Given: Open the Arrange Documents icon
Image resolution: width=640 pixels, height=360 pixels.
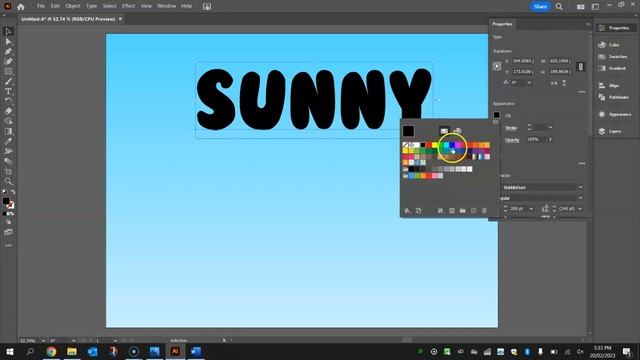Looking at the screenshot, I should pos(580,7).
